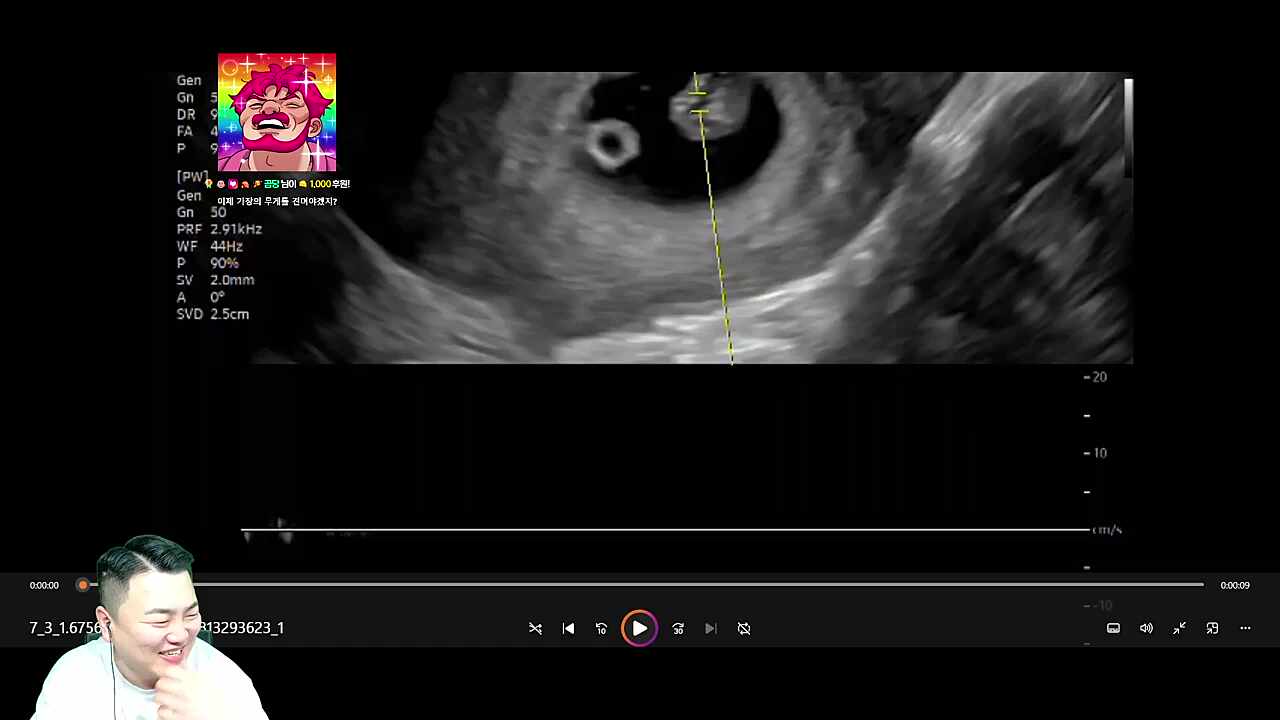Click the elapsed time 0:00:00 label
The height and width of the screenshot is (720, 1280).
(44, 585)
